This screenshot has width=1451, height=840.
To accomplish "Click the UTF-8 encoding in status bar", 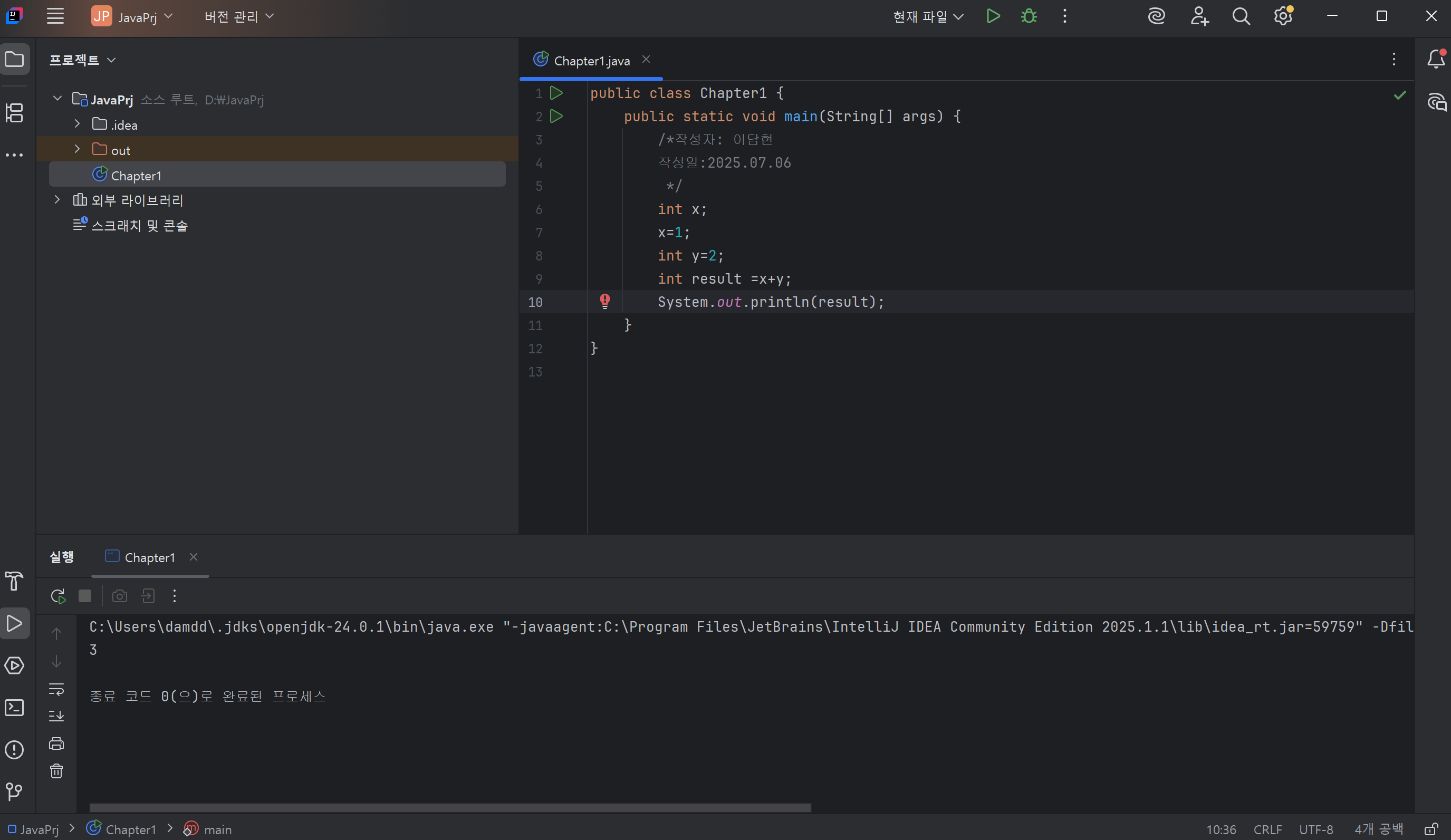I will pyautogui.click(x=1315, y=829).
